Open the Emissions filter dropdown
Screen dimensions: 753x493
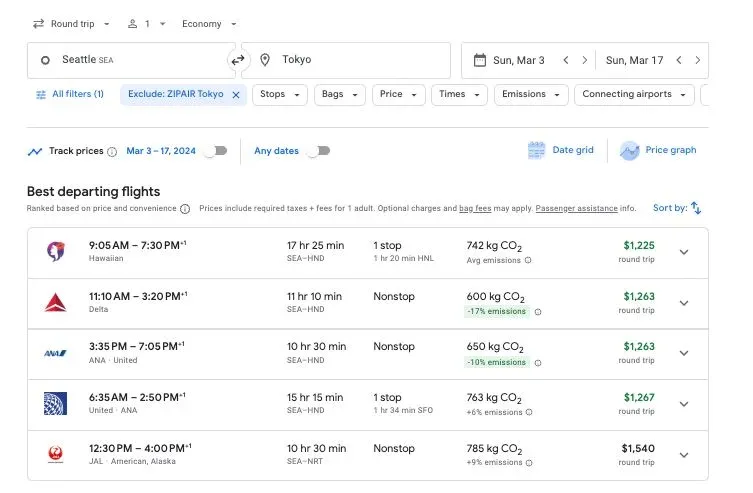pos(531,95)
